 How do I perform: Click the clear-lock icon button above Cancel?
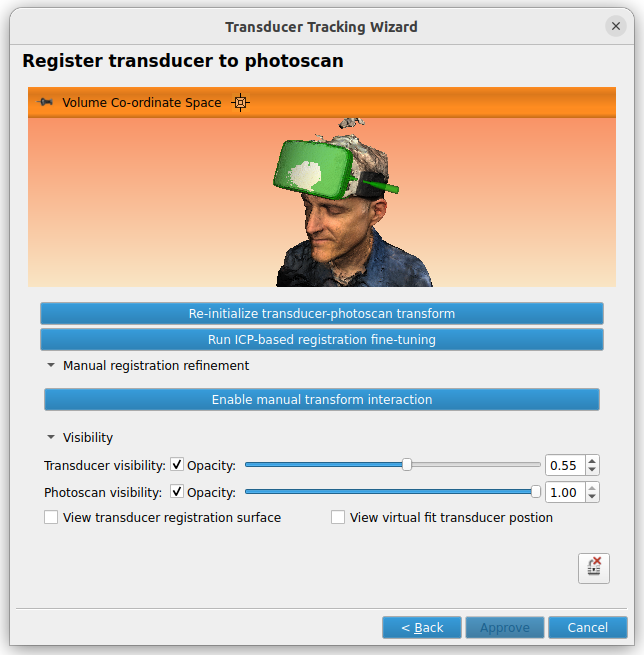click(x=593, y=568)
